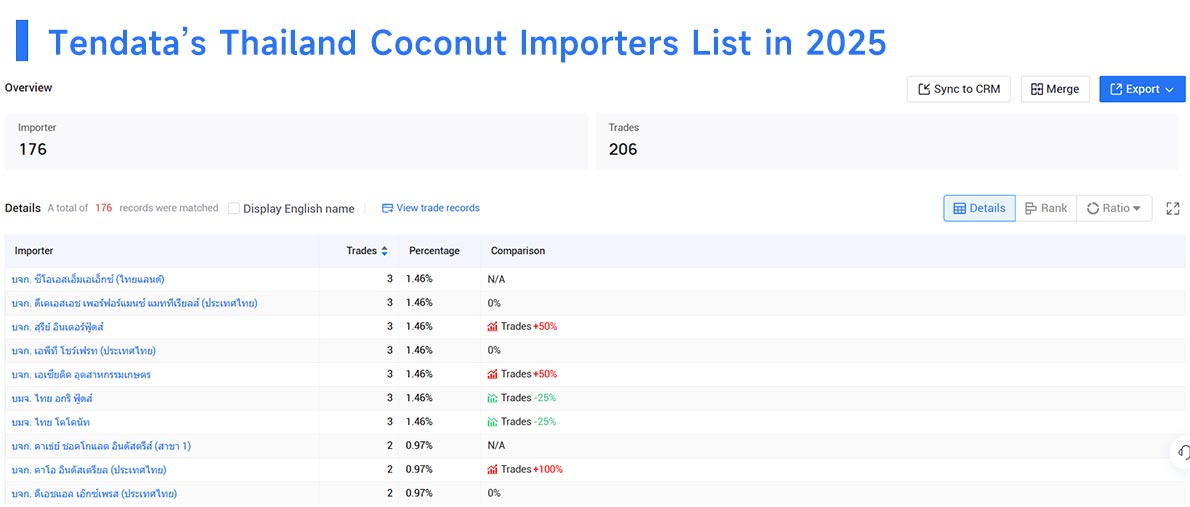The height and width of the screenshot is (507, 1190).
Task: Click the Sync to CRM button
Action: pyautogui.click(x=959, y=89)
